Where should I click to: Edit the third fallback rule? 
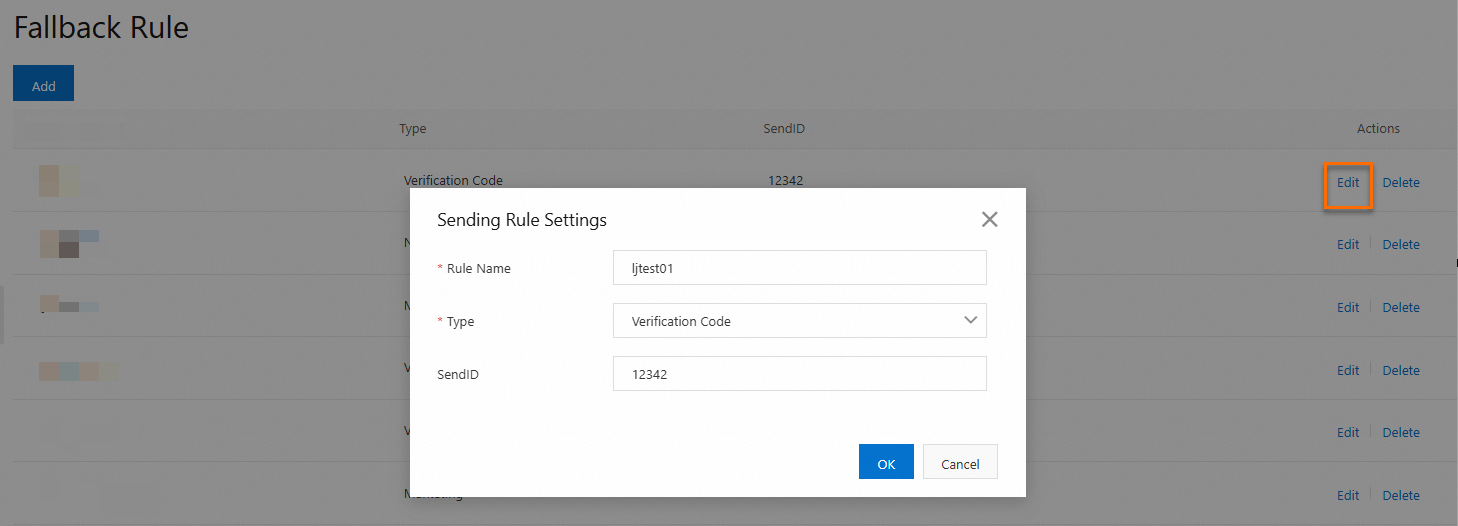pos(1348,308)
